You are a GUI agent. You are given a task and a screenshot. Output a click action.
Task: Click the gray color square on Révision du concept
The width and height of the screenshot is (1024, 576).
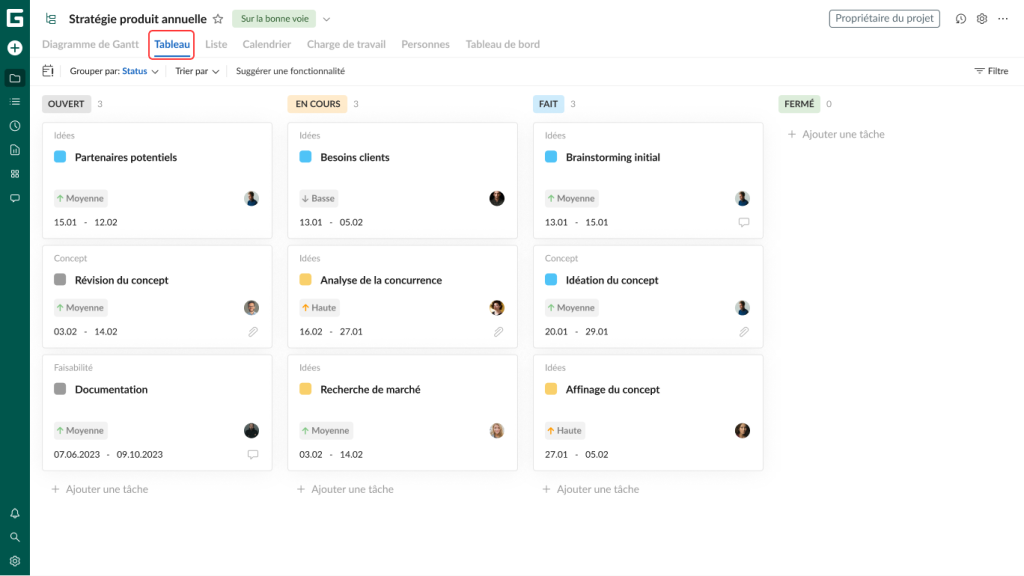click(x=60, y=280)
